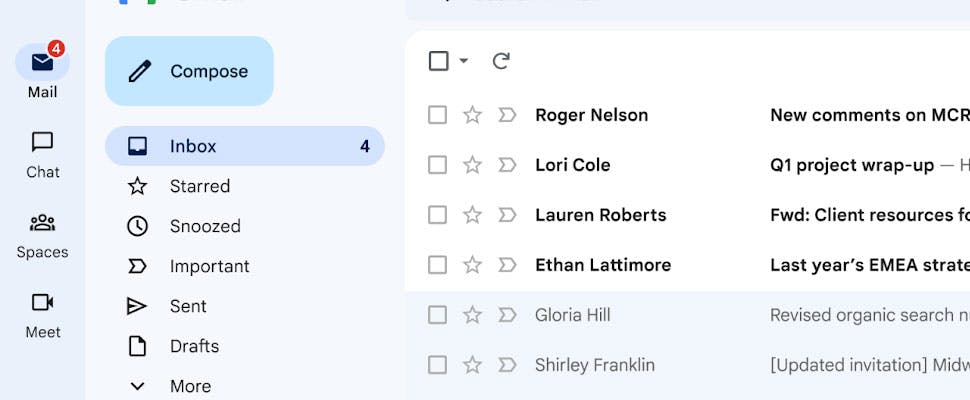Open Snoozed messages
970x400 pixels.
tap(204, 226)
